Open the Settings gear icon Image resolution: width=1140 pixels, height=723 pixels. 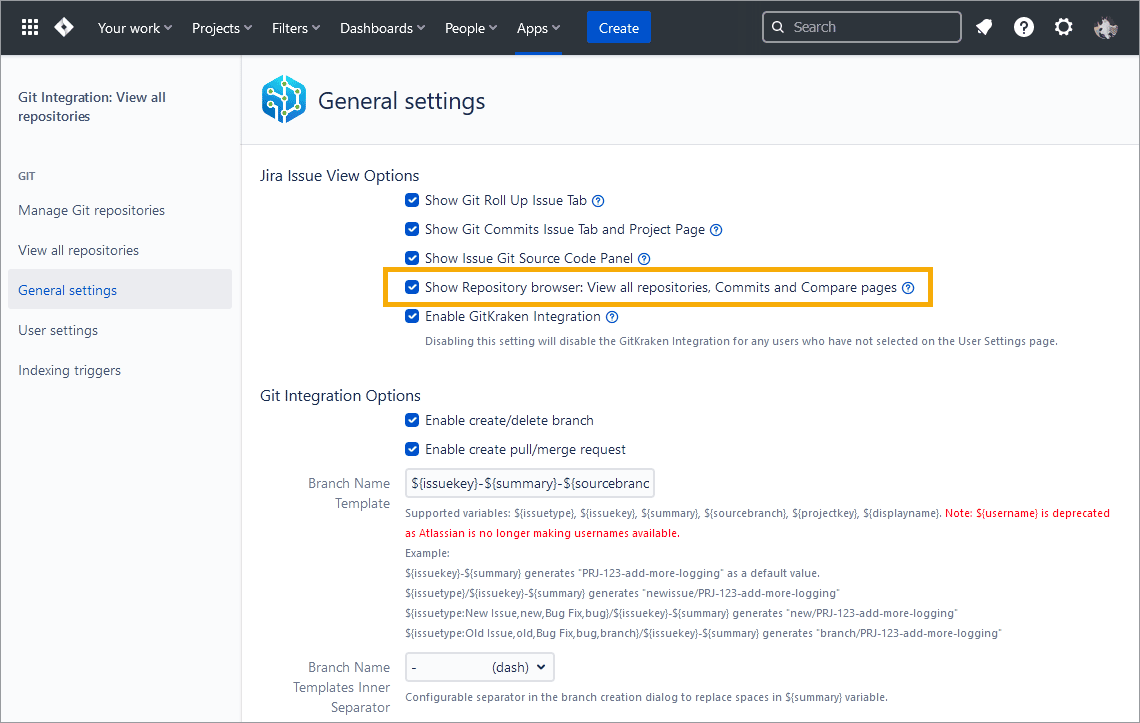tap(1064, 28)
